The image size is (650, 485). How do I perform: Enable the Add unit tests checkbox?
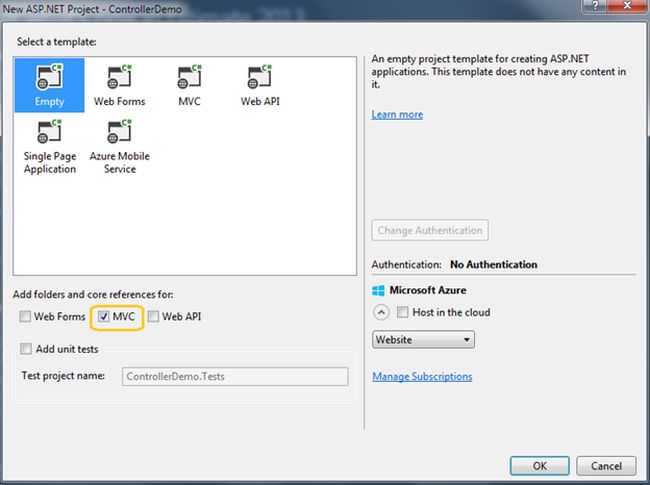pyautogui.click(x=26, y=349)
